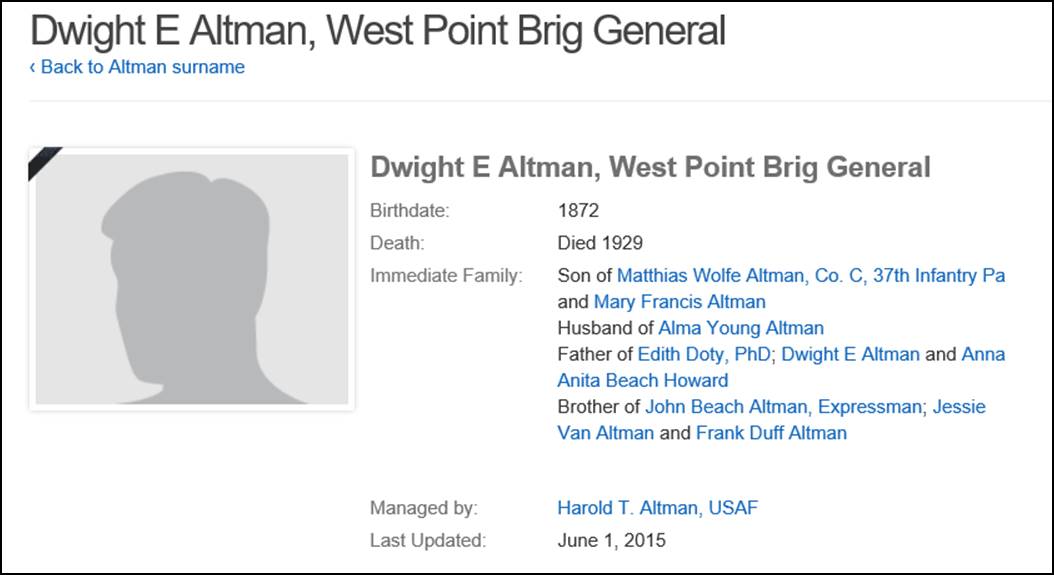Image resolution: width=1054 pixels, height=575 pixels.
Task: View Anna Anita Beach Howard profile
Action: click(781, 367)
